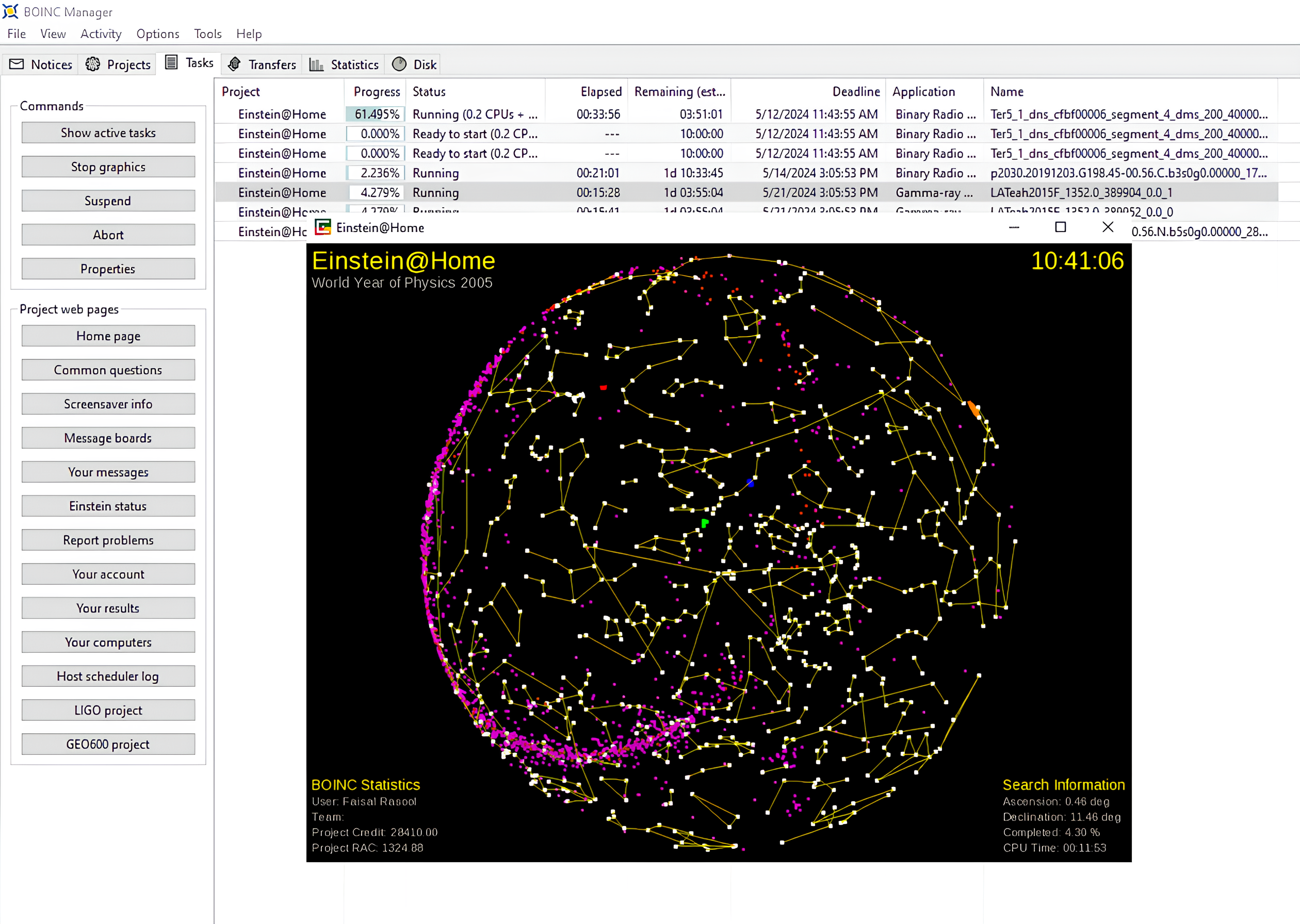Click the BOINC Manager logo in title bar
This screenshot has width=1300, height=924.
point(11,11)
